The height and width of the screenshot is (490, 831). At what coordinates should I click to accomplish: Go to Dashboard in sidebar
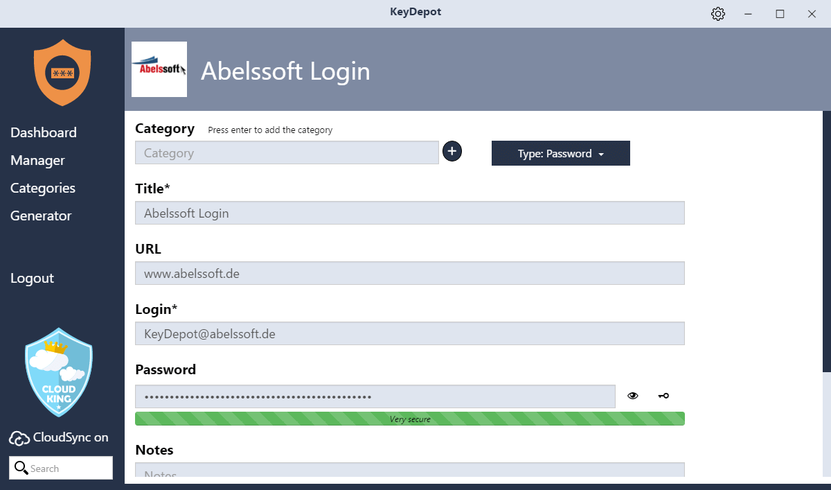(x=43, y=132)
